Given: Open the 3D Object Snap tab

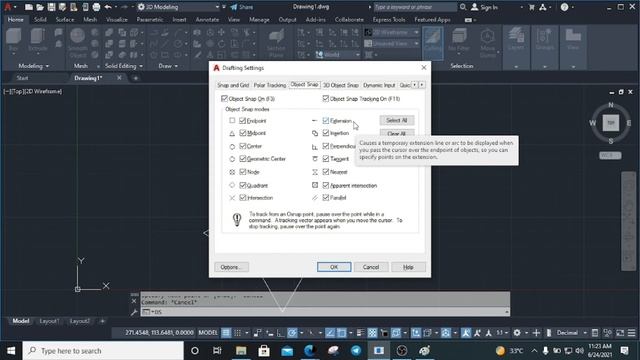Looking at the screenshot, I should (x=341, y=85).
